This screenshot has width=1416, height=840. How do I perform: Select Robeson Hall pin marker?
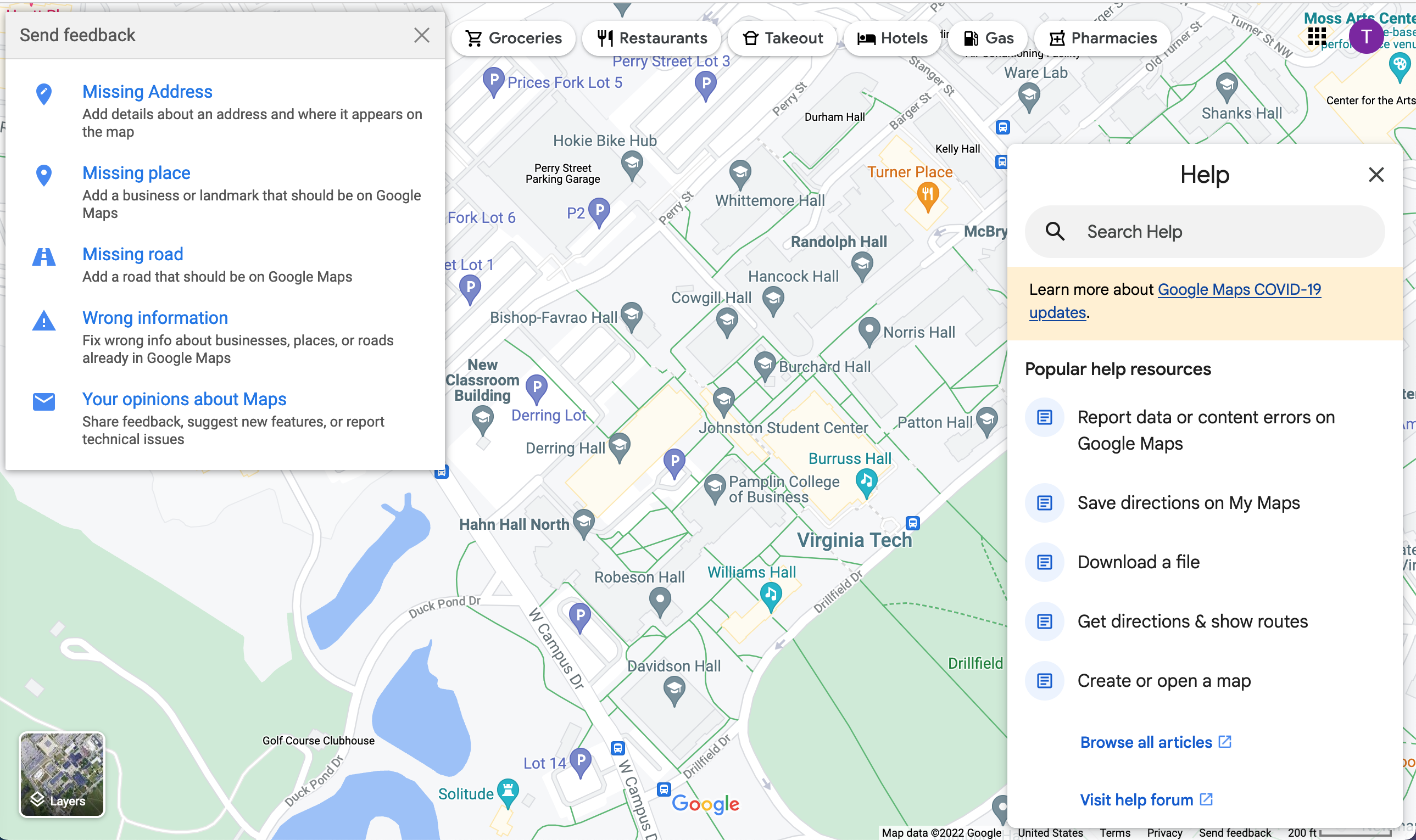660,602
